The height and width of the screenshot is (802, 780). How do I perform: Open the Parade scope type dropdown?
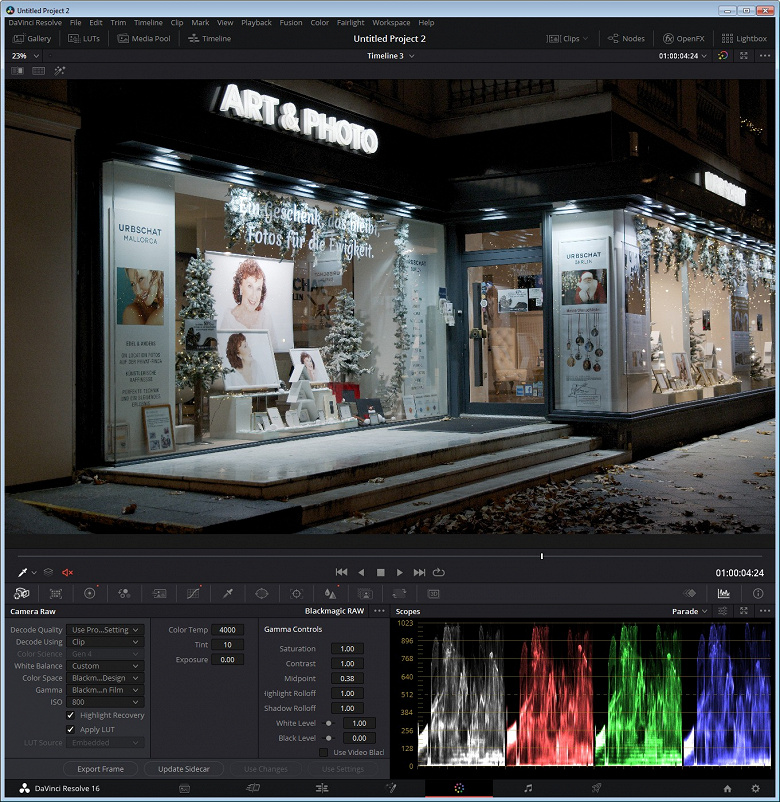pyautogui.click(x=689, y=611)
